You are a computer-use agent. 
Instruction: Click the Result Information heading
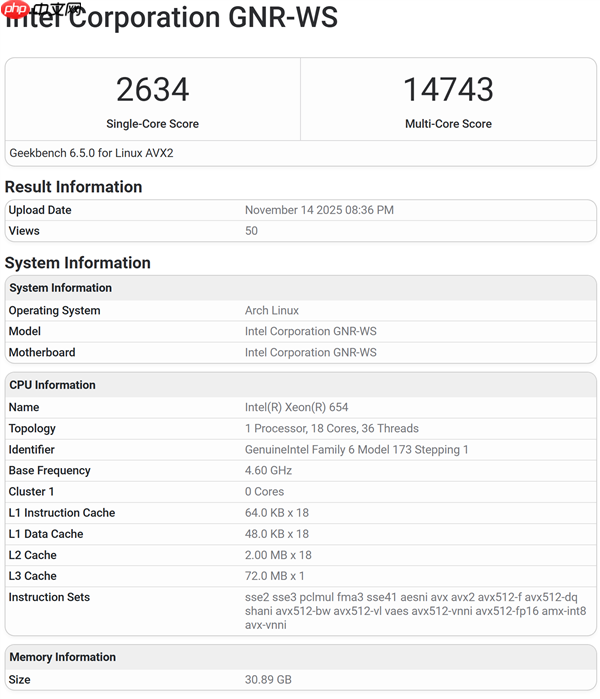(73, 187)
